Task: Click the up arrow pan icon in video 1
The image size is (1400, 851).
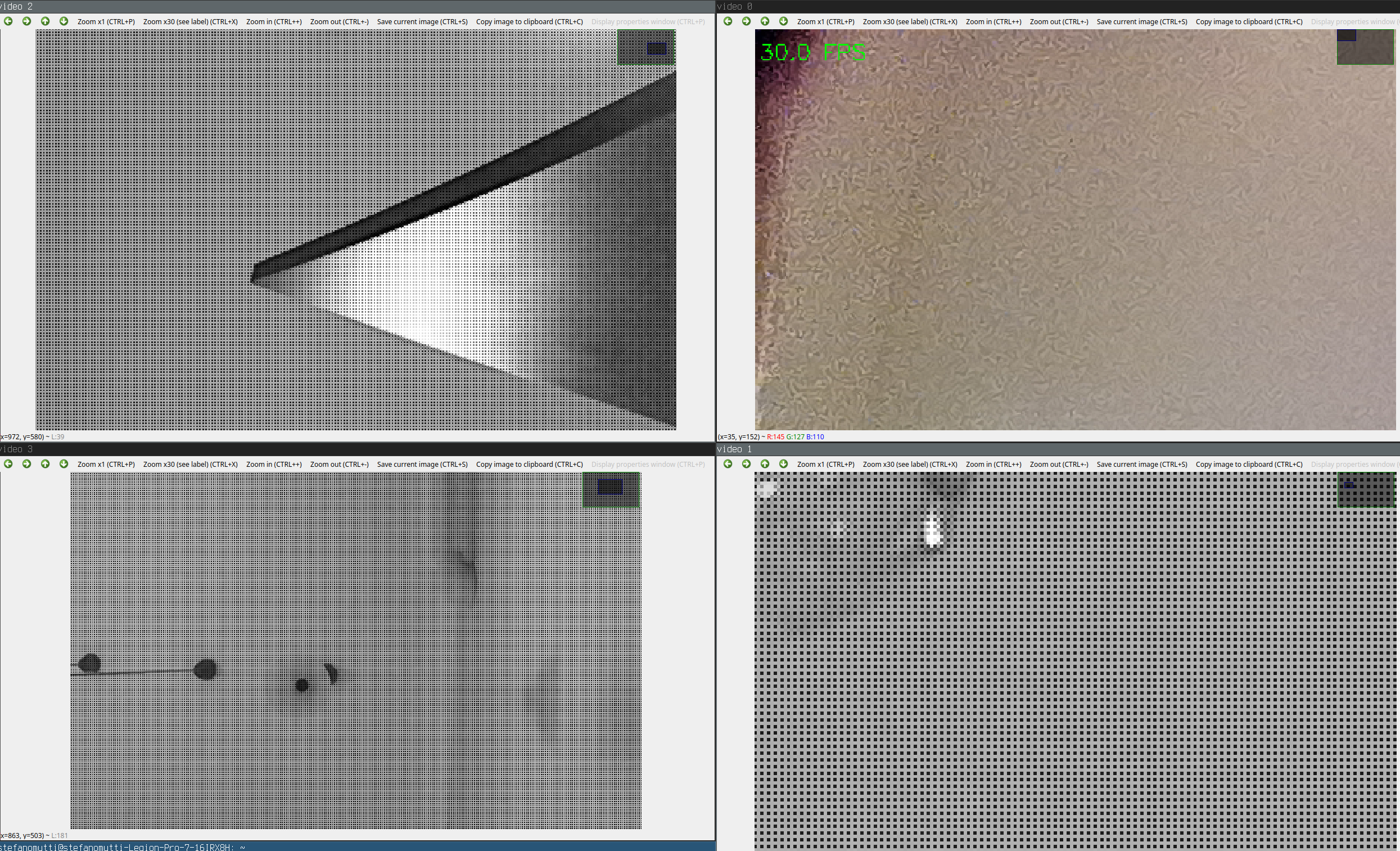Action: [x=765, y=464]
